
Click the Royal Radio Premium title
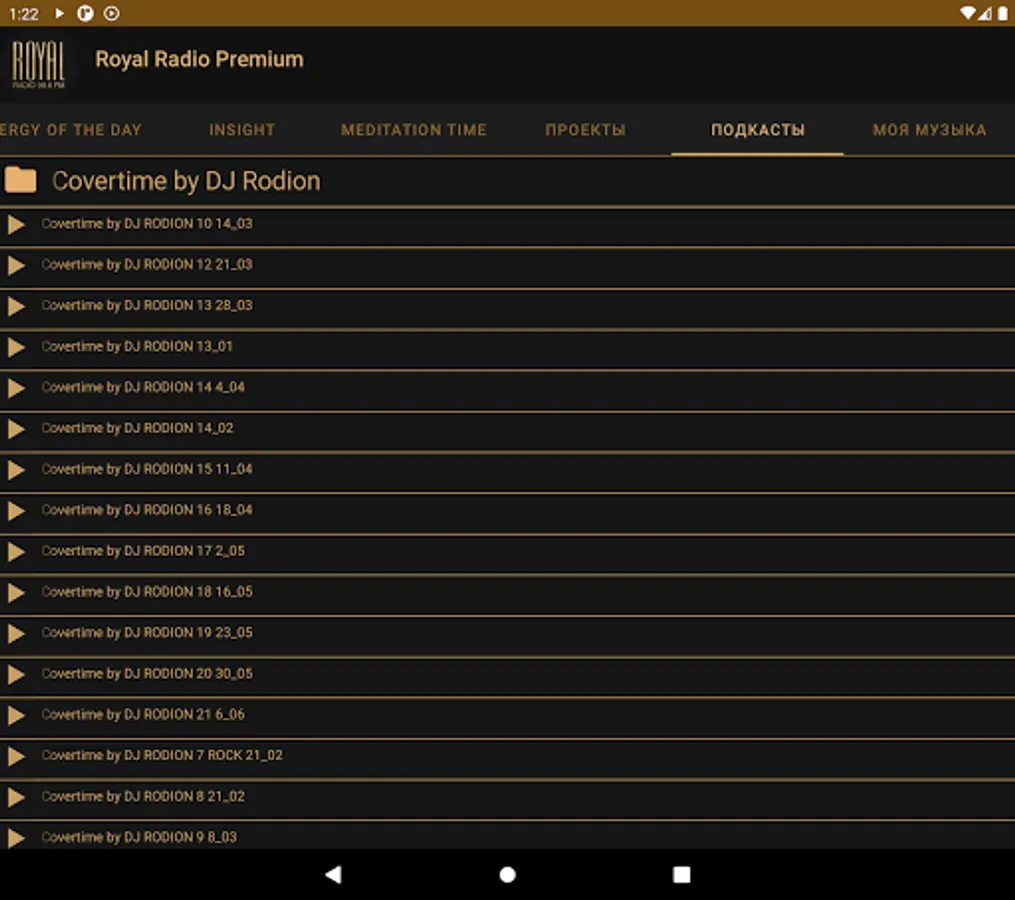coord(199,60)
